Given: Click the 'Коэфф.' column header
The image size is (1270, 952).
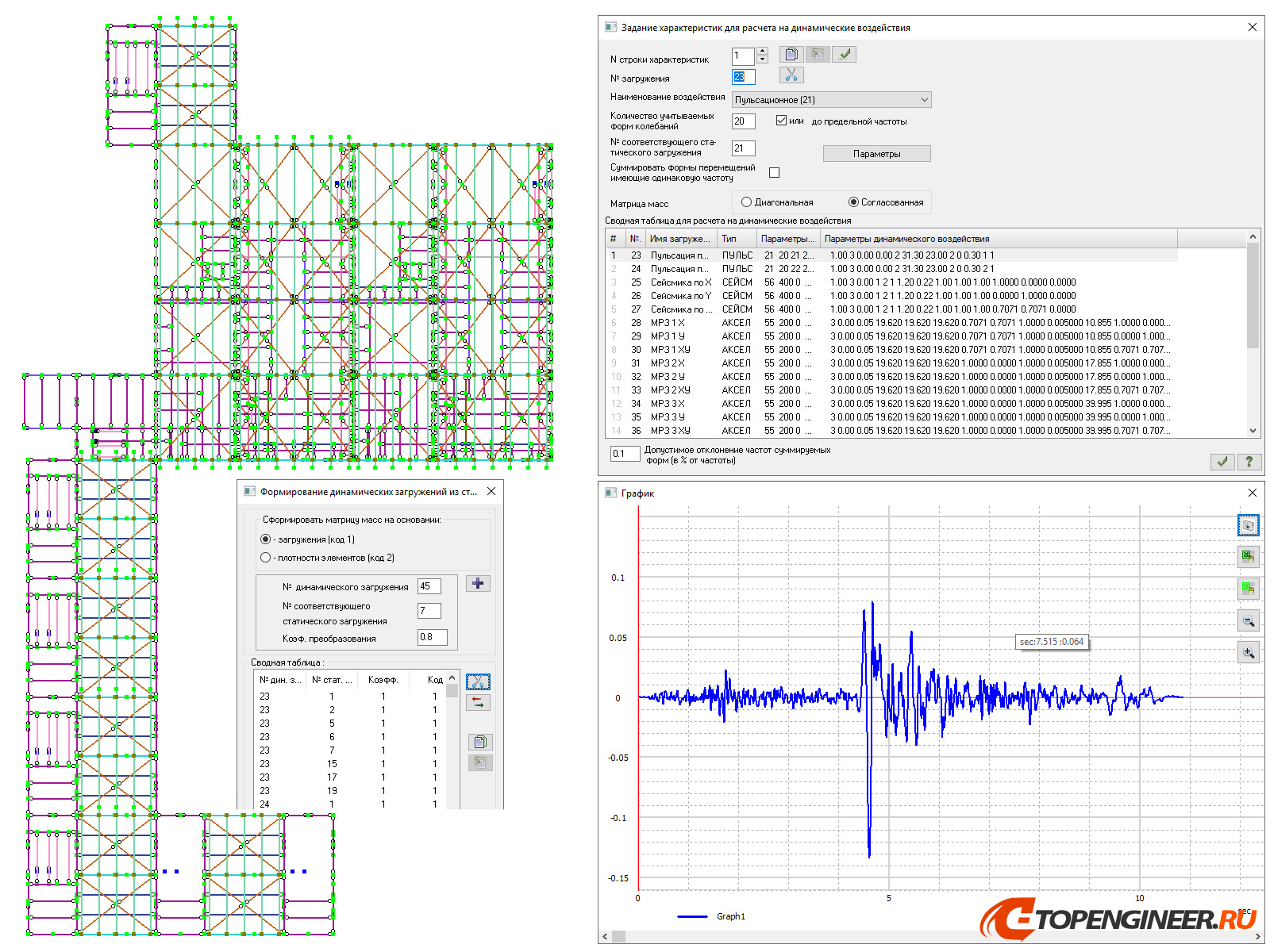Looking at the screenshot, I should 383,680.
